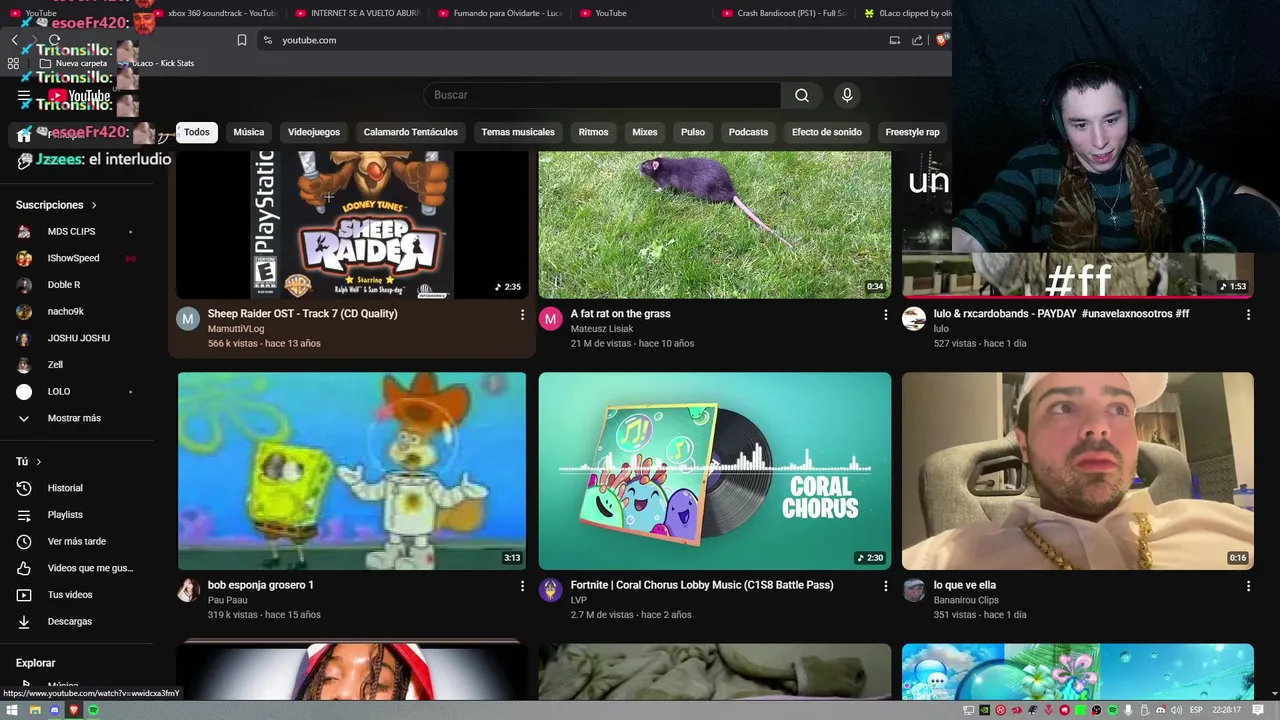The height and width of the screenshot is (720, 1280).
Task: Open options menu for Sheep Raider OST video
Action: pyautogui.click(x=522, y=314)
